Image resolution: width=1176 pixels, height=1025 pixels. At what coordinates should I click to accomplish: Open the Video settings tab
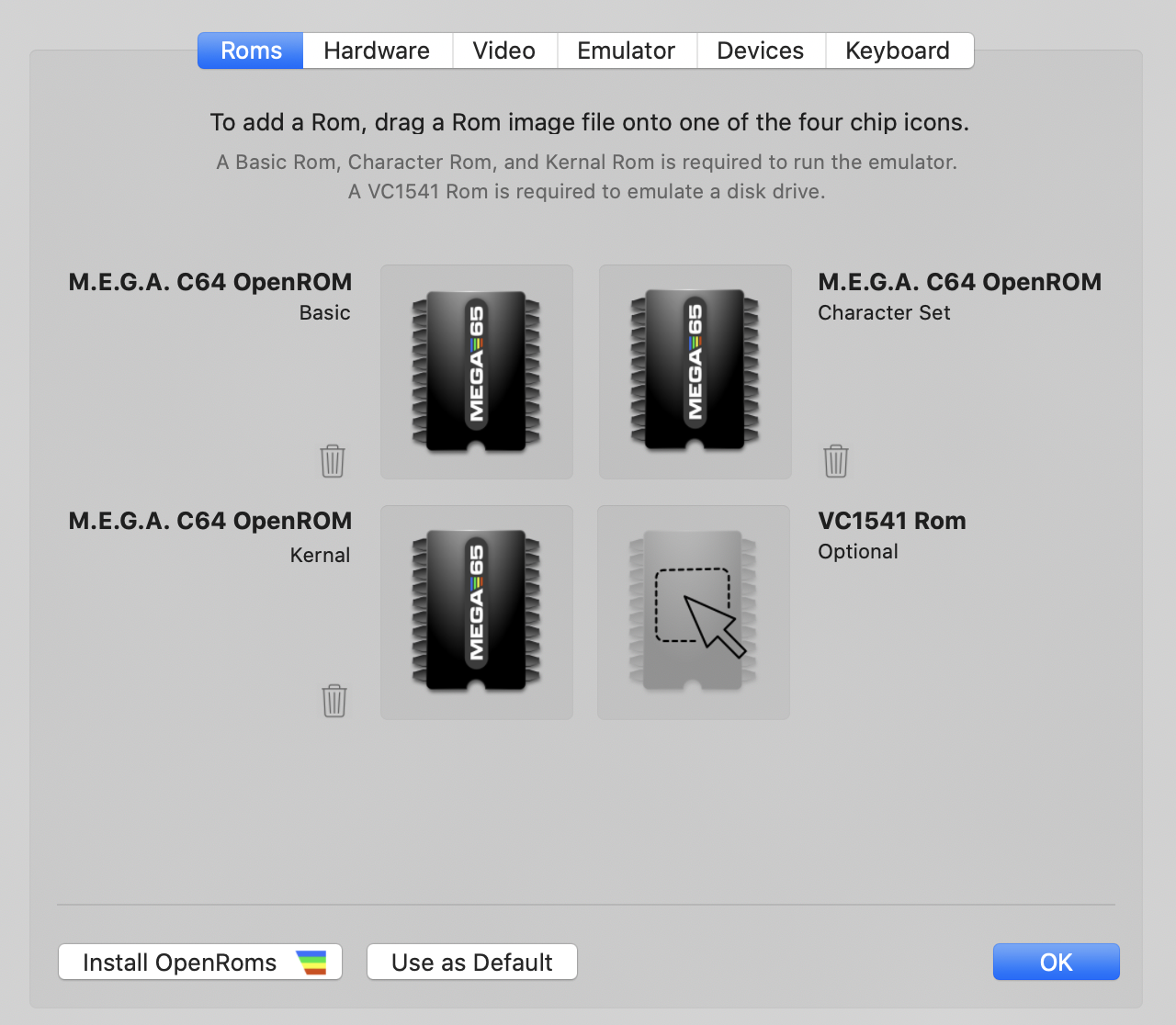pos(504,51)
